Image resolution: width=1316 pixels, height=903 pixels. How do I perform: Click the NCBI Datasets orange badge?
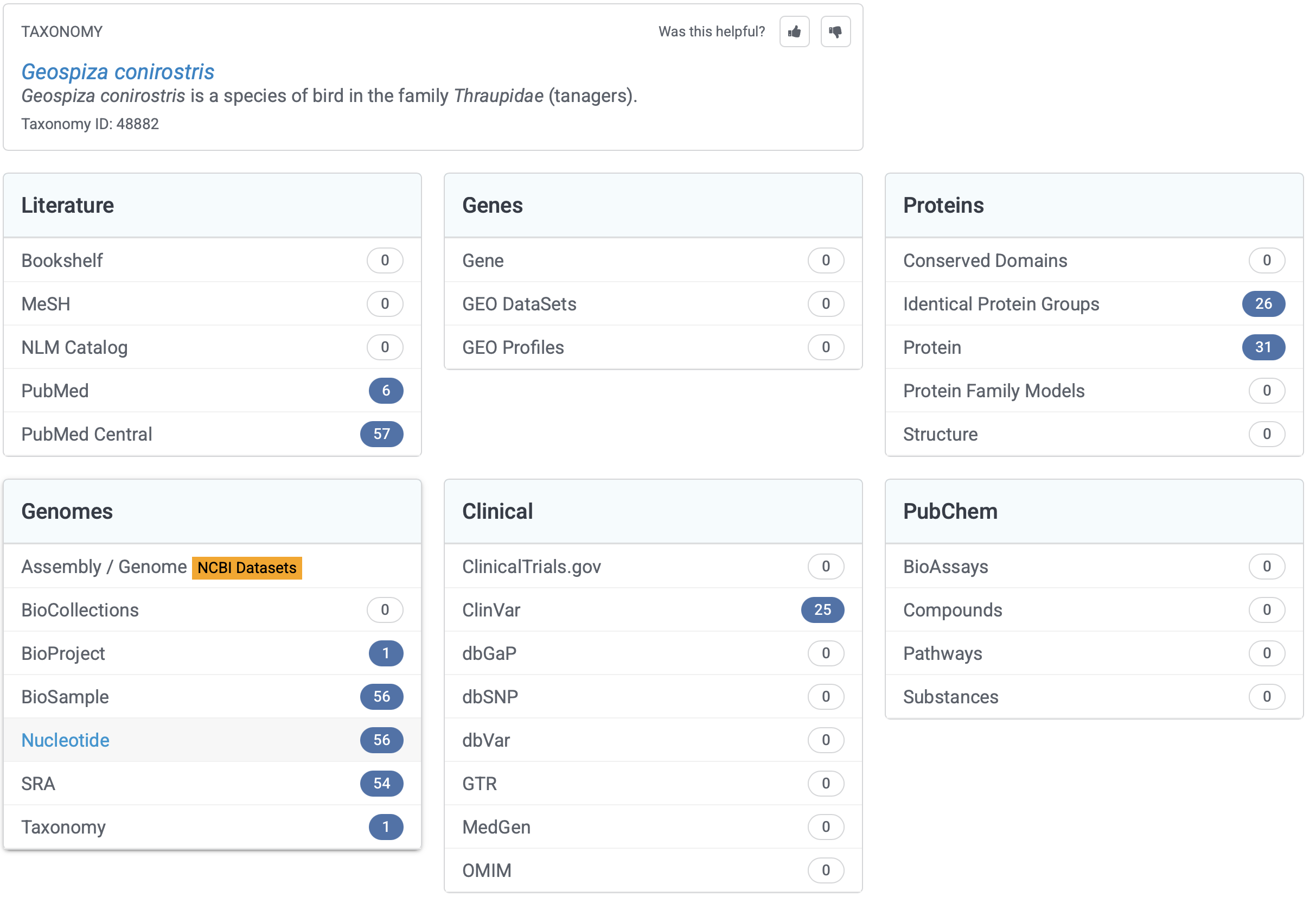(246, 568)
